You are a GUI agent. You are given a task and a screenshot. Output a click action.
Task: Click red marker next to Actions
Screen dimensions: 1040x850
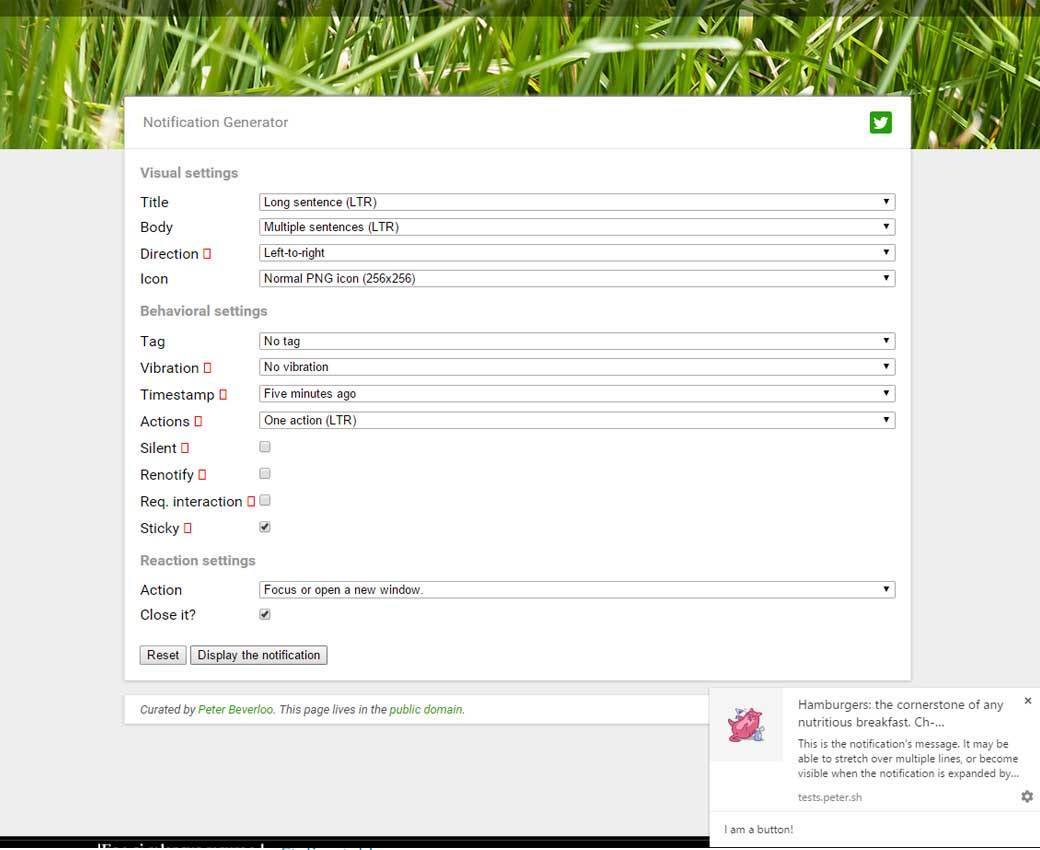pos(198,422)
